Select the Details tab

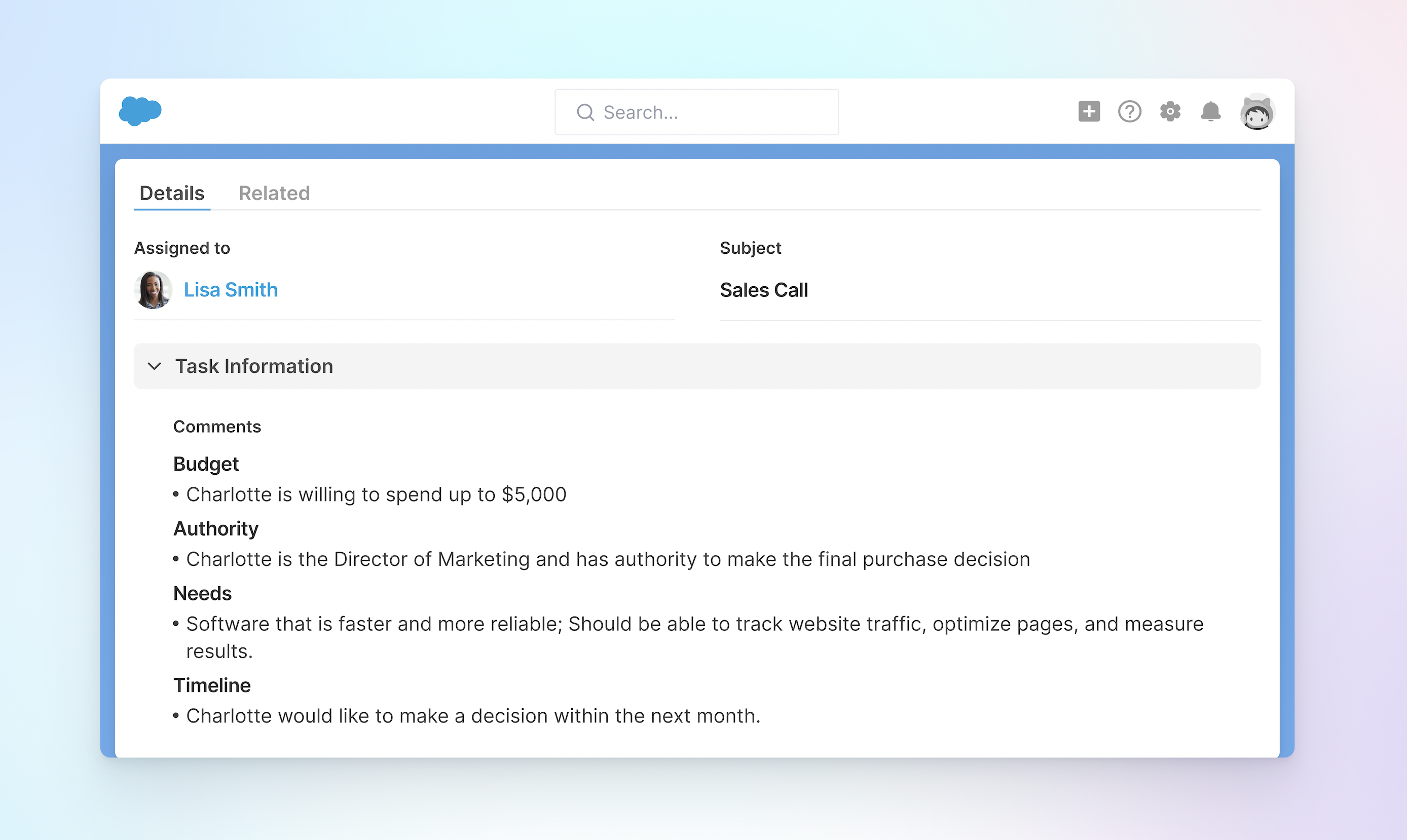coord(171,193)
